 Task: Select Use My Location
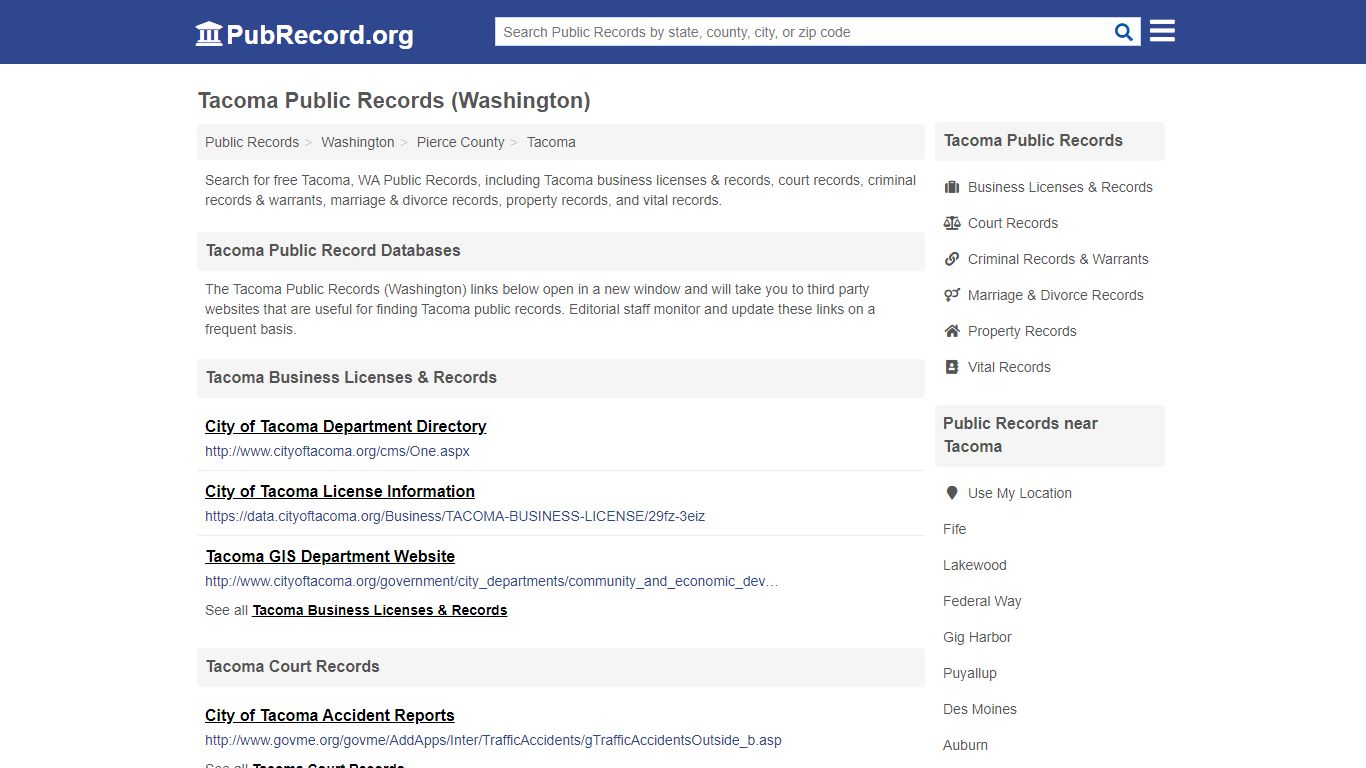point(1020,493)
